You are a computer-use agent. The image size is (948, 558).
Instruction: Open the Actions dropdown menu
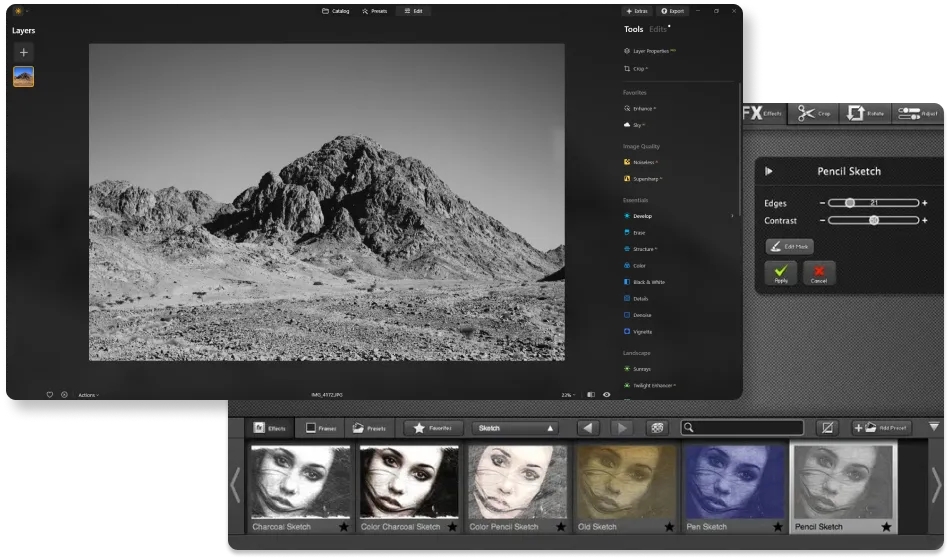click(88, 394)
